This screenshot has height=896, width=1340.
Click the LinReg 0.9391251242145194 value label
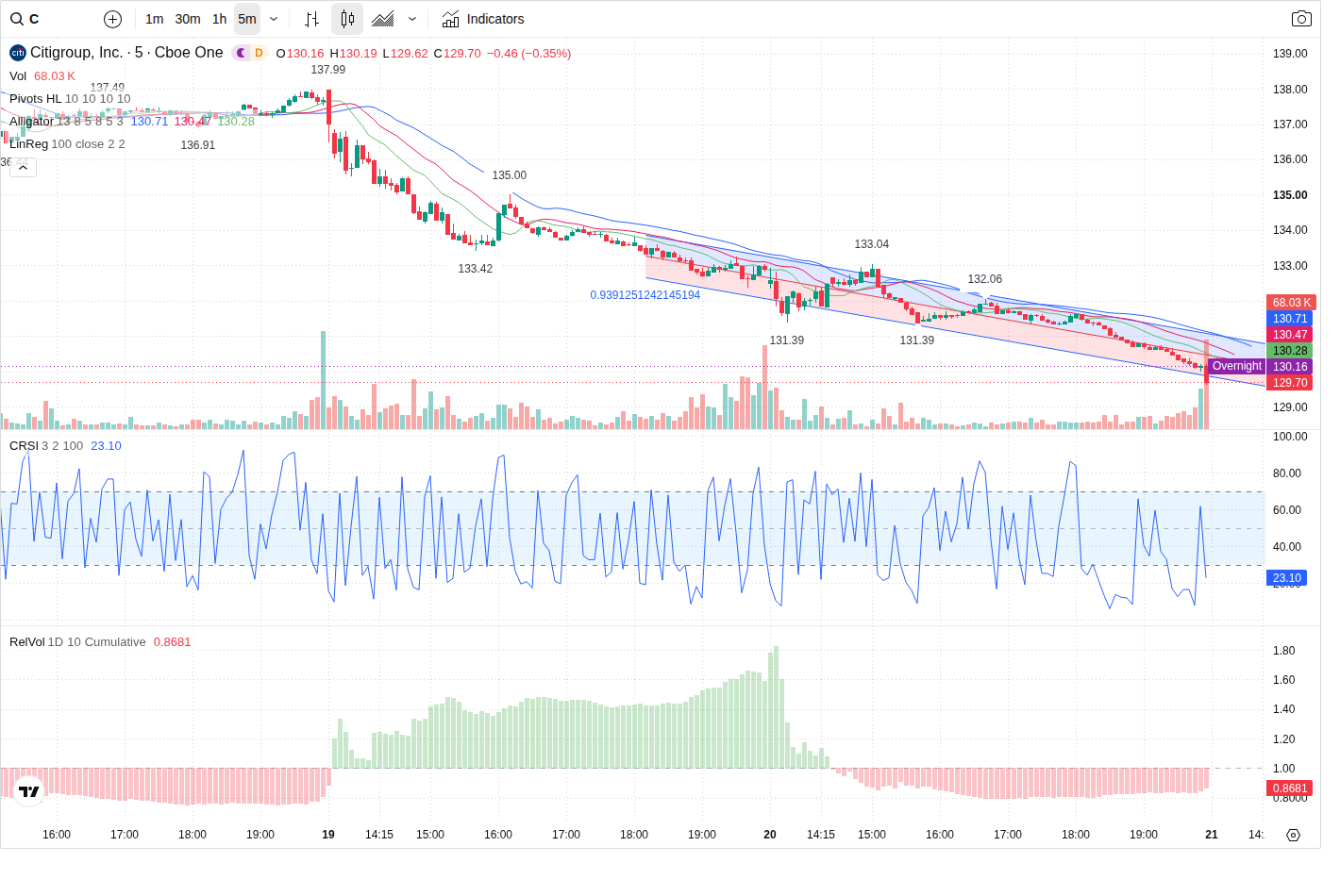[x=645, y=295]
